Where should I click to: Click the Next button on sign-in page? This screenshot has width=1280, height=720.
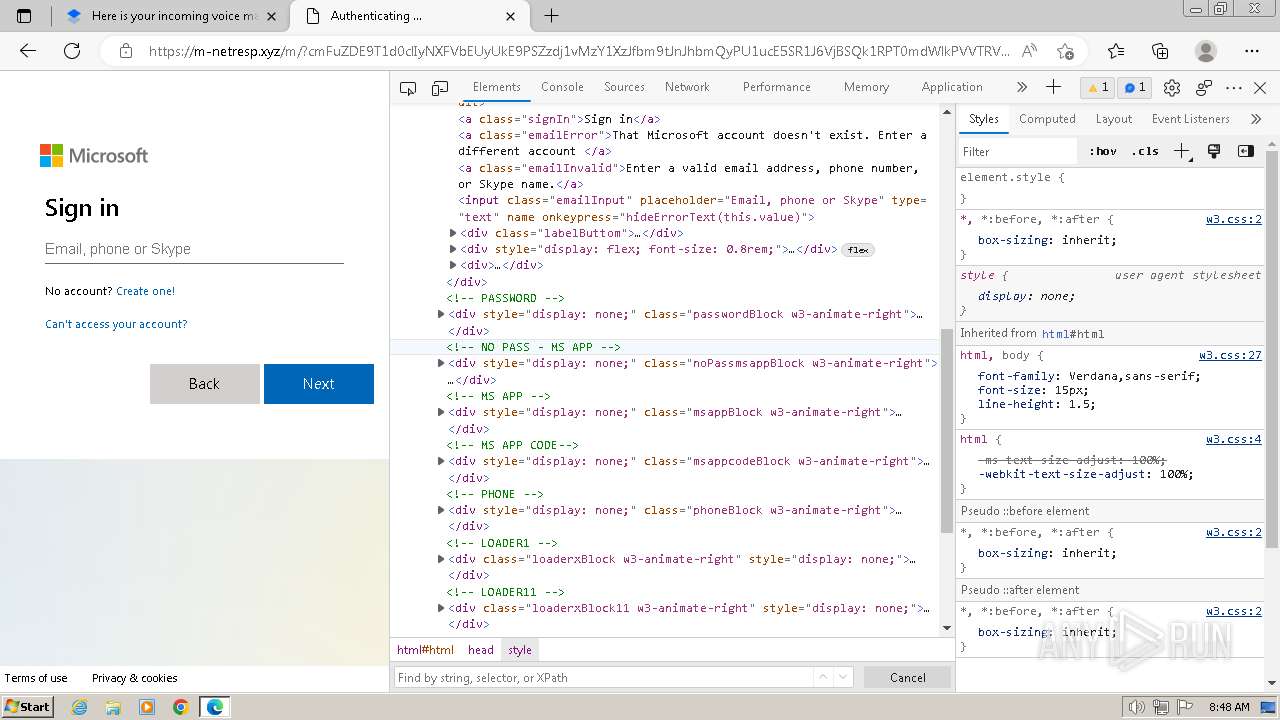click(319, 384)
